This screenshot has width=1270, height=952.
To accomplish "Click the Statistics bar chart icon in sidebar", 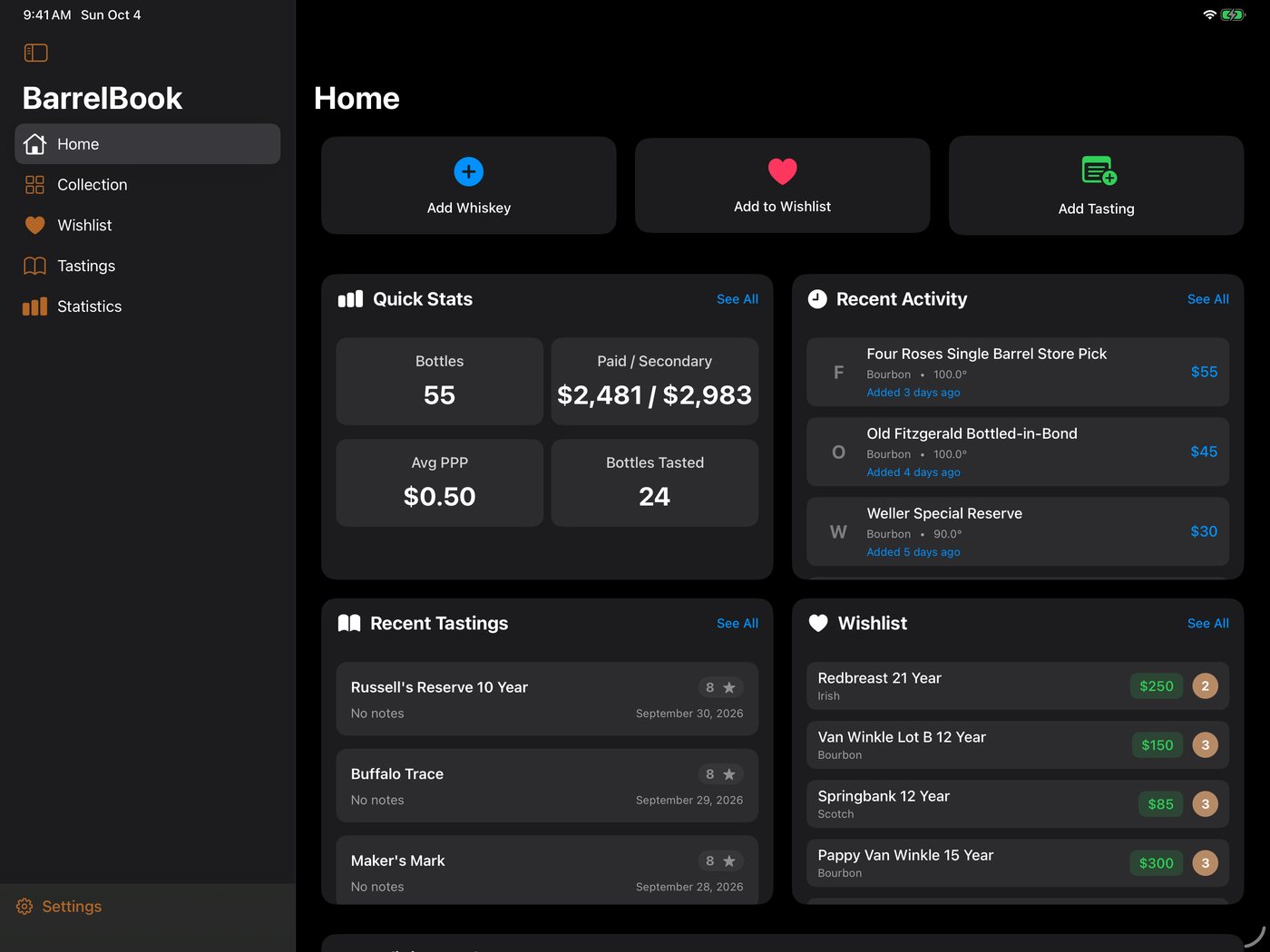I will pos(34,306).
